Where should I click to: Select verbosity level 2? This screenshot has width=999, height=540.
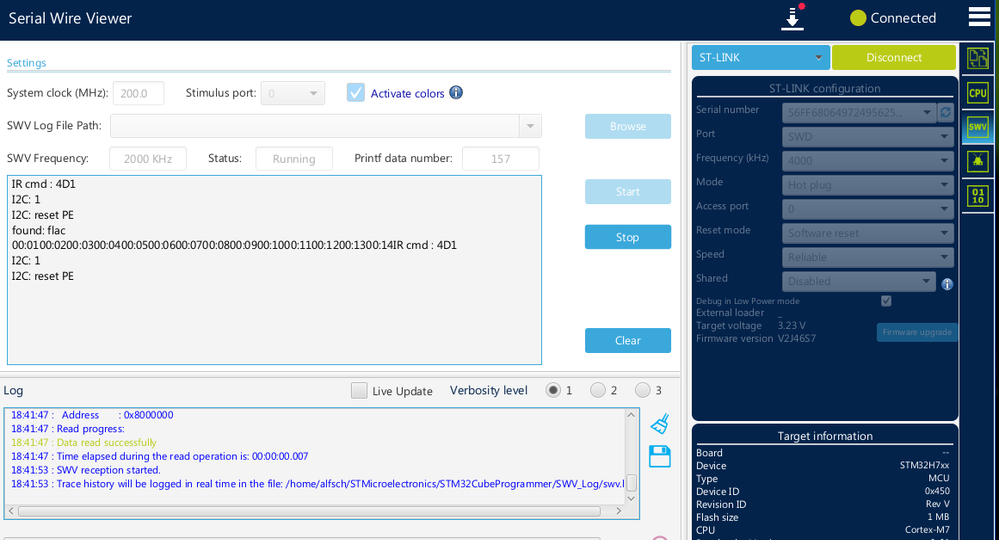[x=598, y=390]
